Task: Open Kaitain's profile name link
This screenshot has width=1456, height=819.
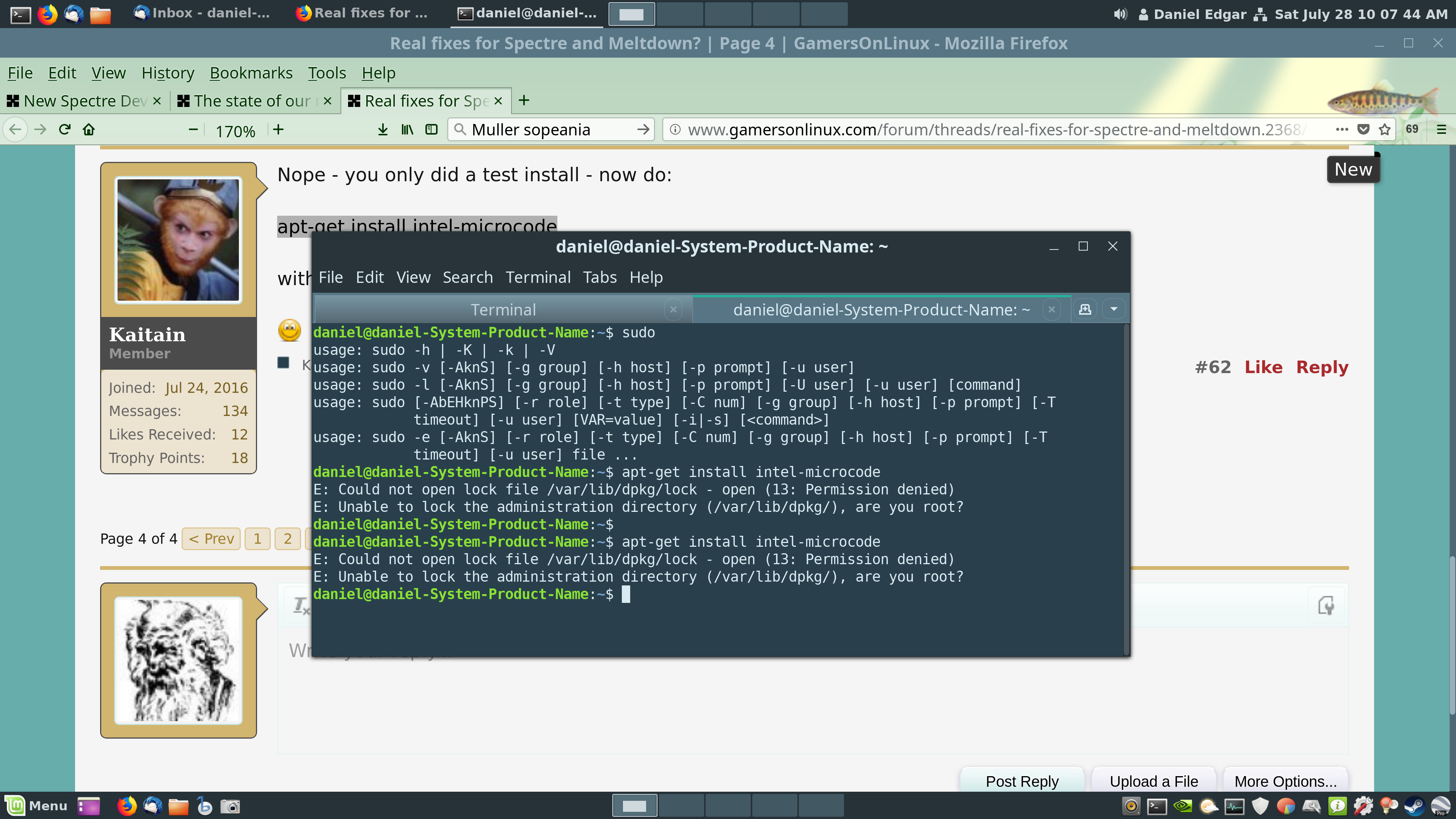Action: click(147, 334)
